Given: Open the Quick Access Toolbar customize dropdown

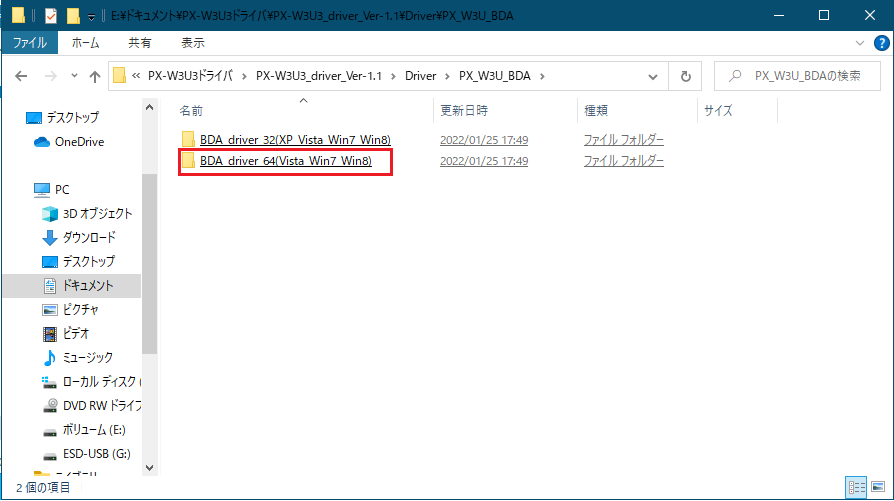Looking at the screenshot, I should [92, 16].
